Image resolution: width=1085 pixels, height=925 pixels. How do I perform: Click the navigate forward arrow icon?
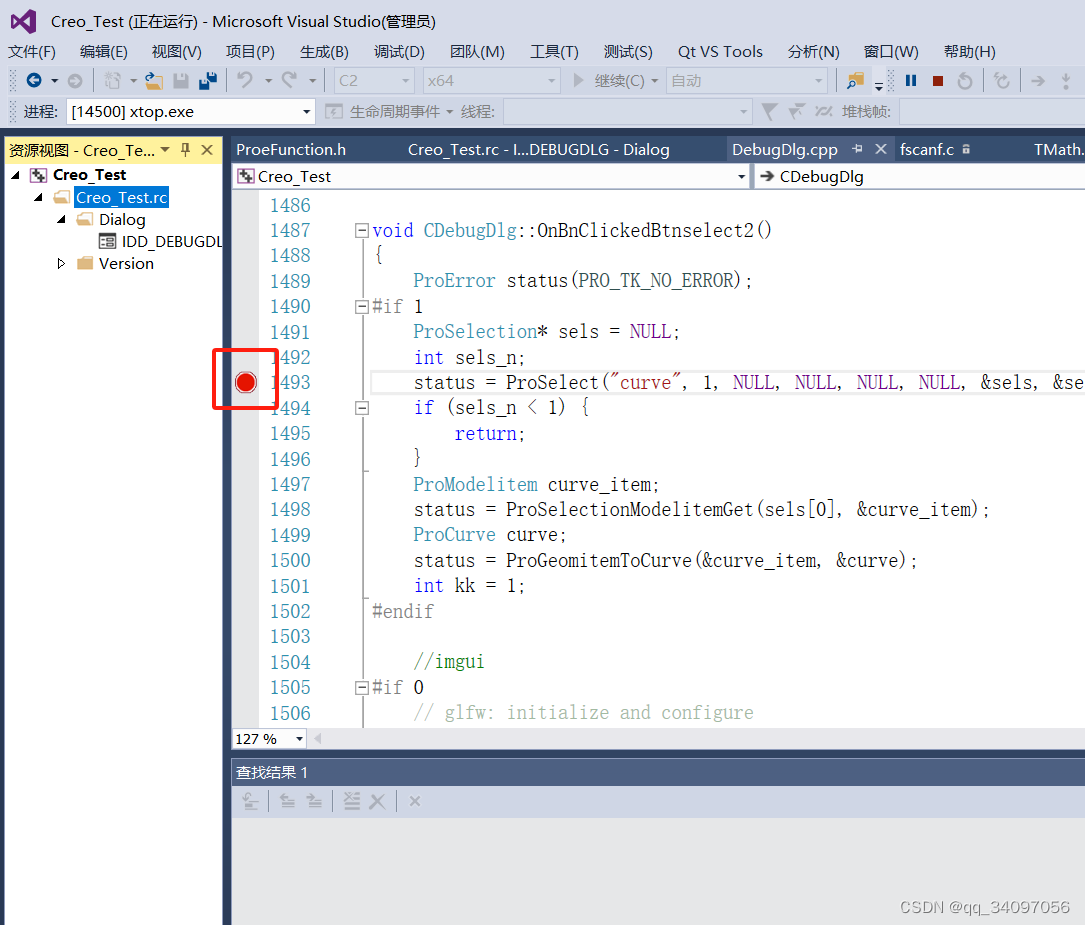[x=75, y=81]
